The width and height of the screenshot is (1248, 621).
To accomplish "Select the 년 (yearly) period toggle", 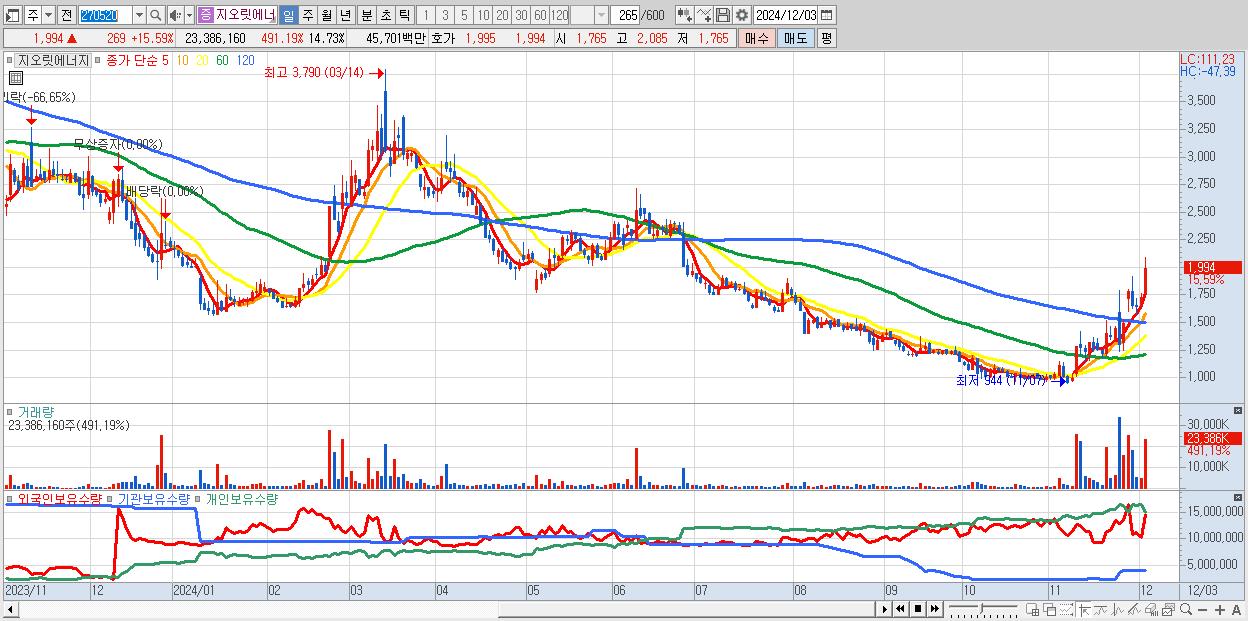I will 345,15.
